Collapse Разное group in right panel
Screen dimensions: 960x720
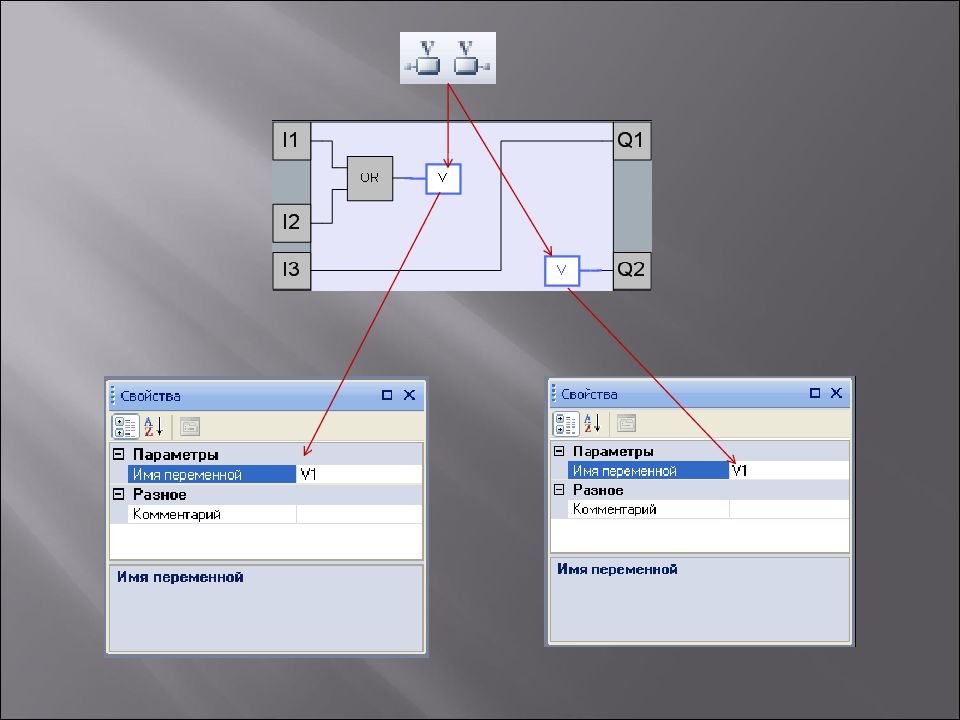(559, 490)
